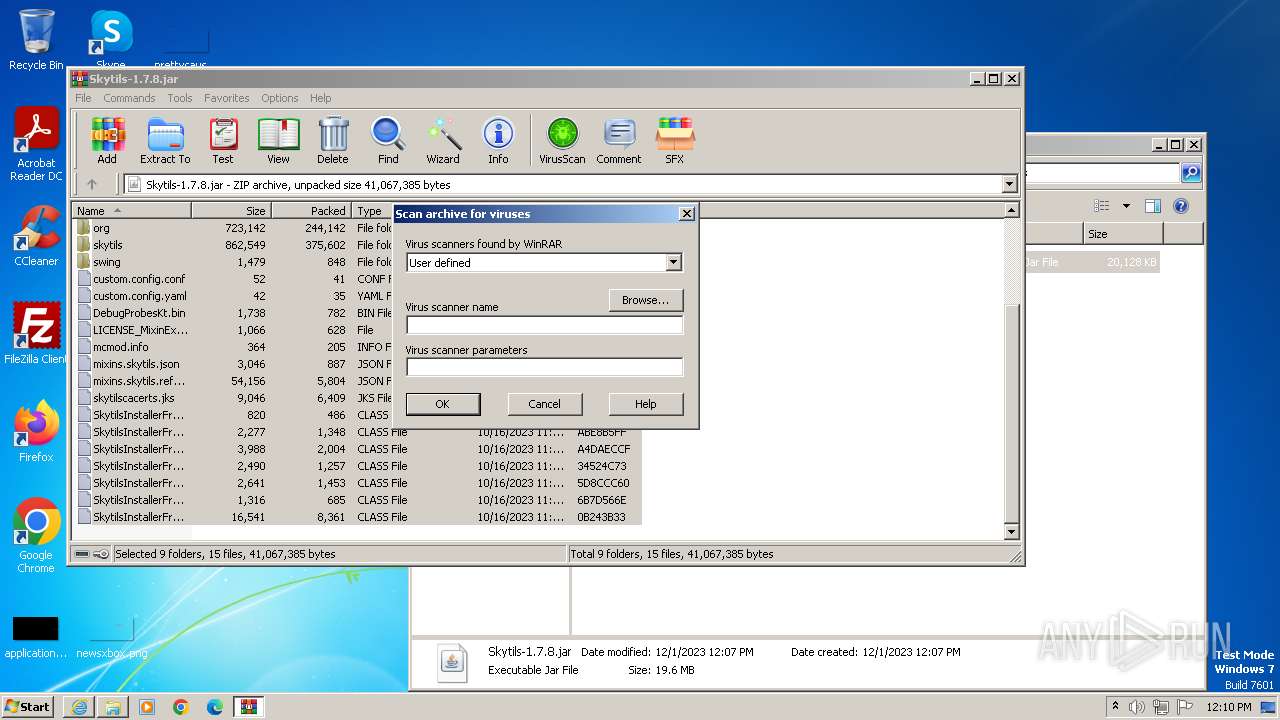Click the Find toolbar icon
1280x720 pixels.
click(x=388, y=140)
